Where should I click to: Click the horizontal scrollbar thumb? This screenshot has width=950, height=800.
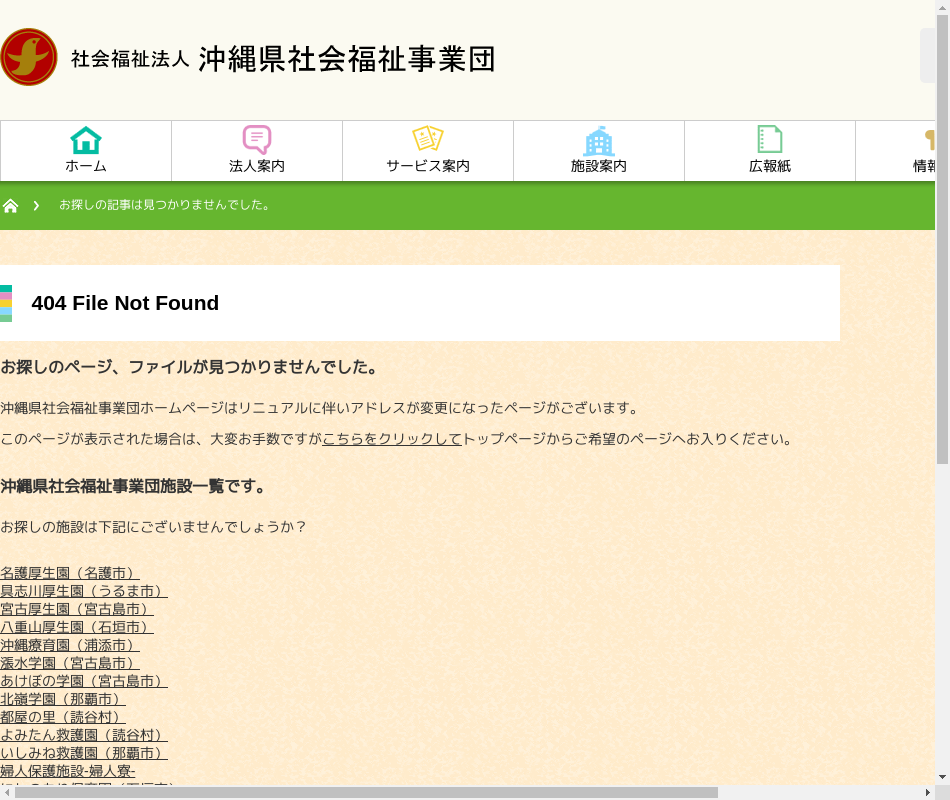(366, 792)
